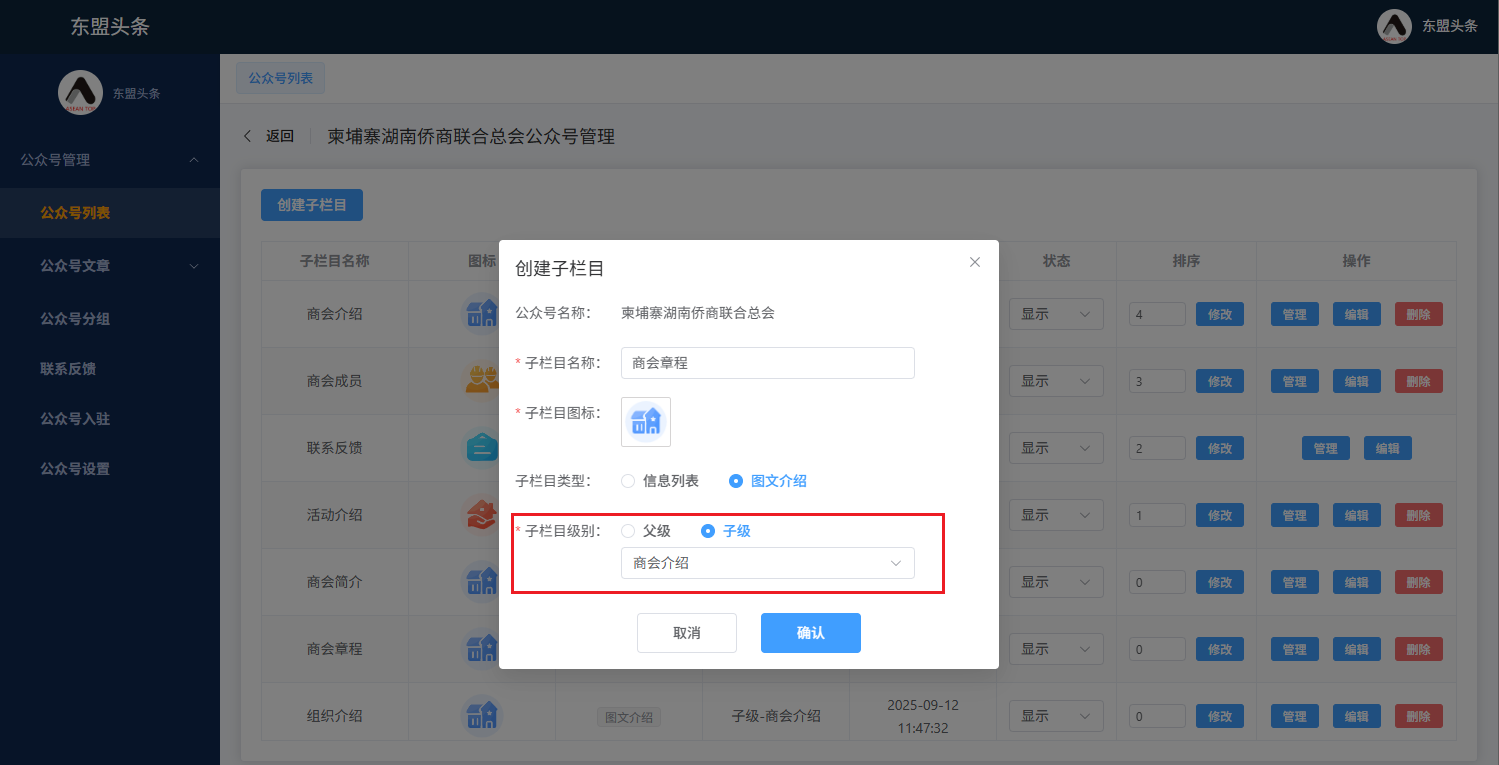The width and height of the screenshot is (1499, 765).
Task: Select 公众号列表 in sidebar
Action: click(110, 213)
